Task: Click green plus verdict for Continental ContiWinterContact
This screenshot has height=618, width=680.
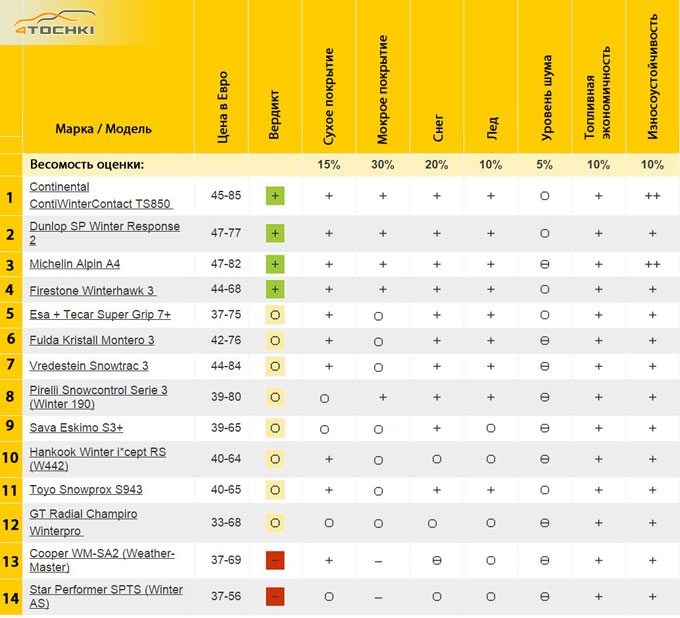Action: coord(275,196)
